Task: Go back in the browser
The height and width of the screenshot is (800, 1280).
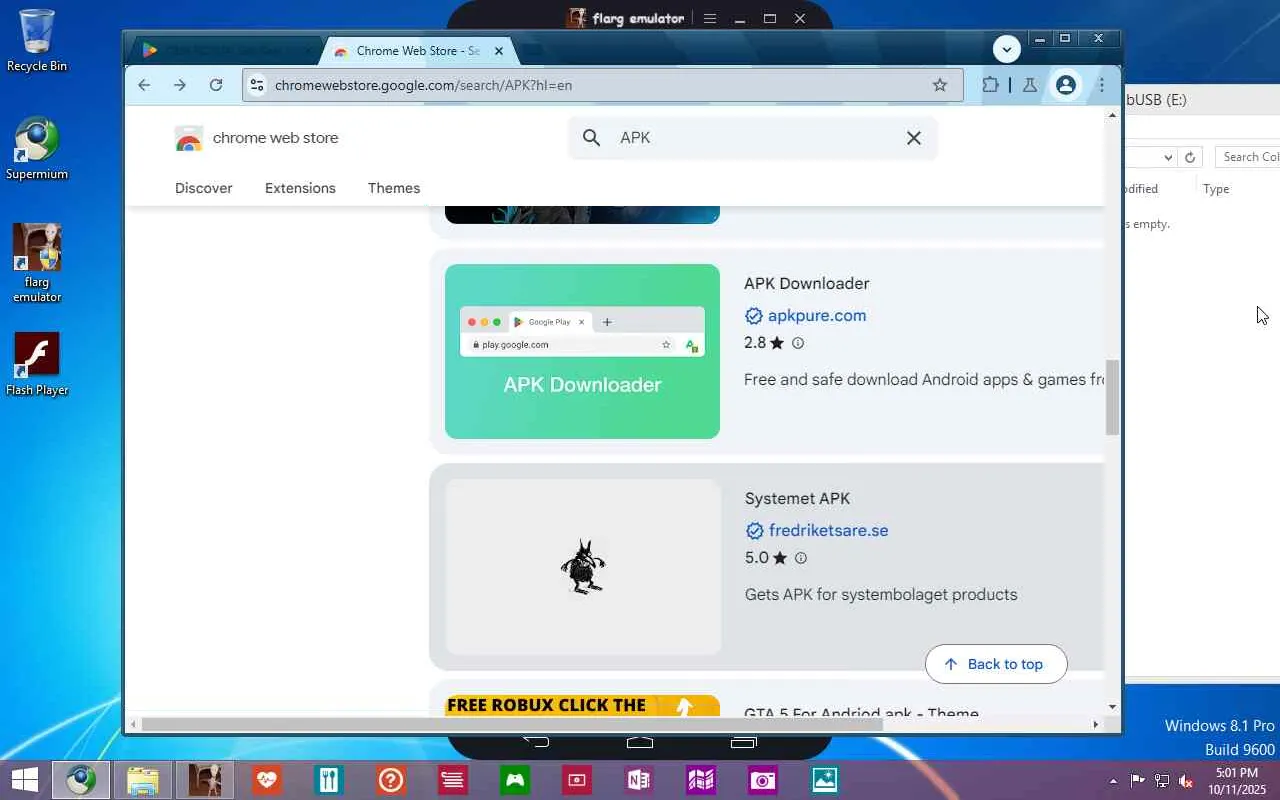Action: tap(144, 85)
